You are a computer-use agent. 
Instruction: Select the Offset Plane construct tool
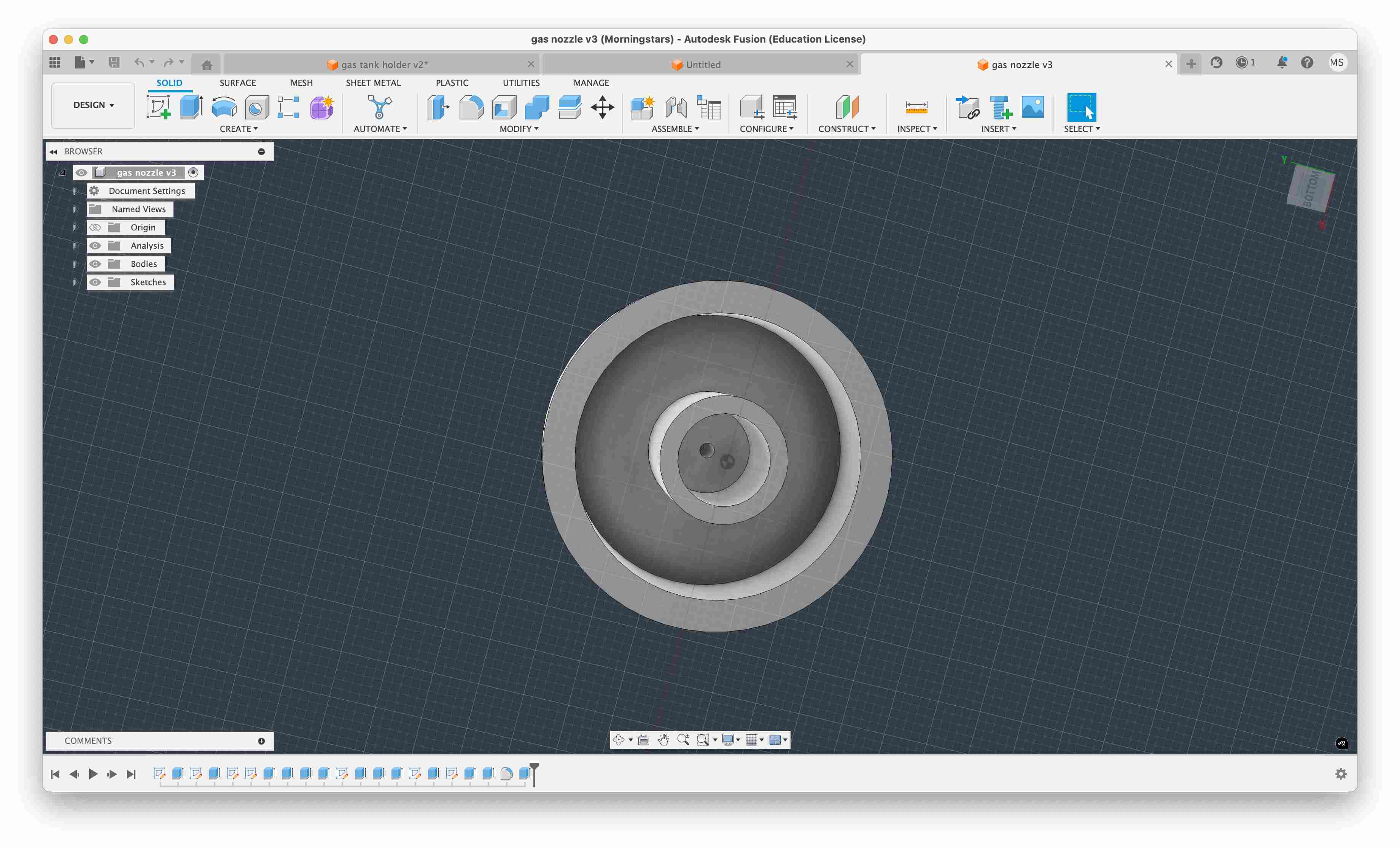point(846,107)
